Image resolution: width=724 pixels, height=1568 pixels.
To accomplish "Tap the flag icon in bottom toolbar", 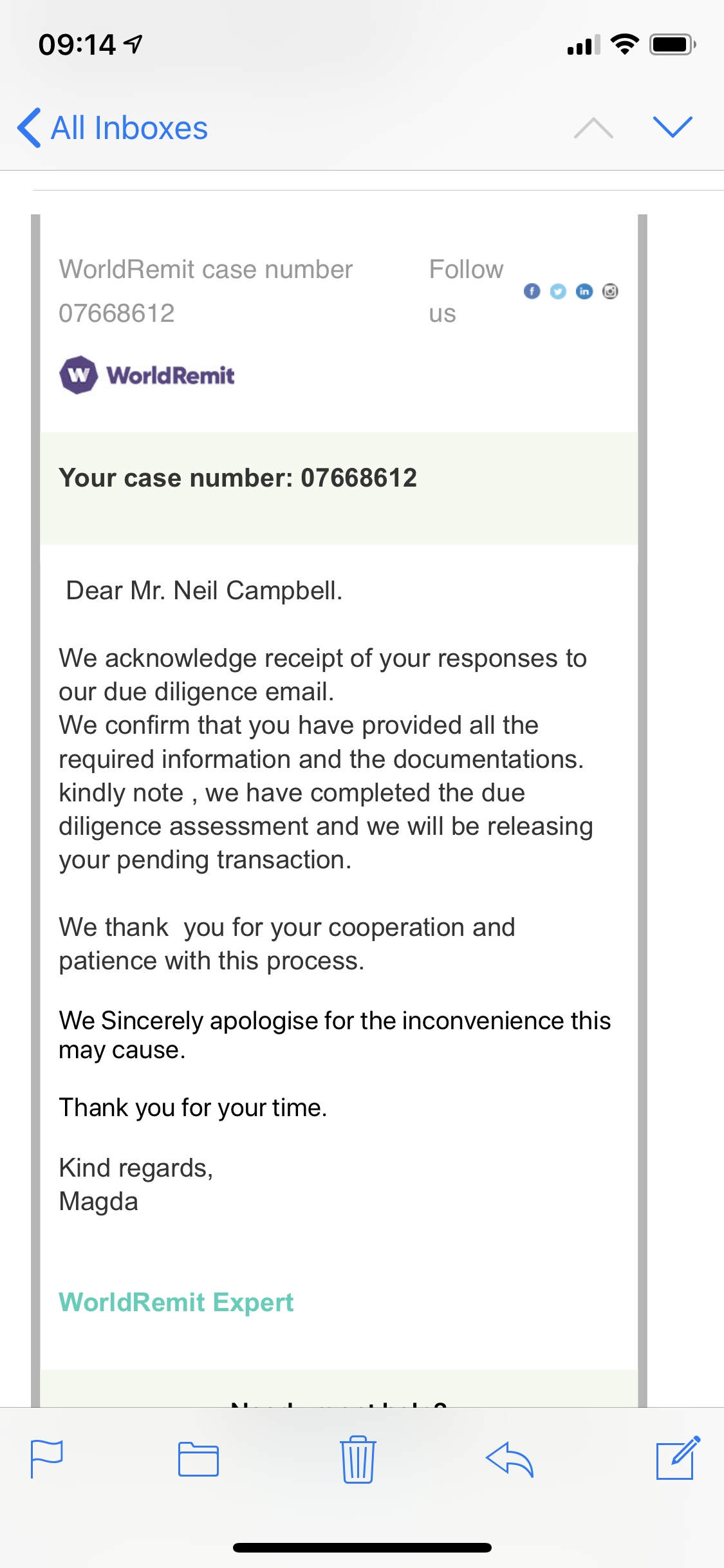I will point(47,1459).
